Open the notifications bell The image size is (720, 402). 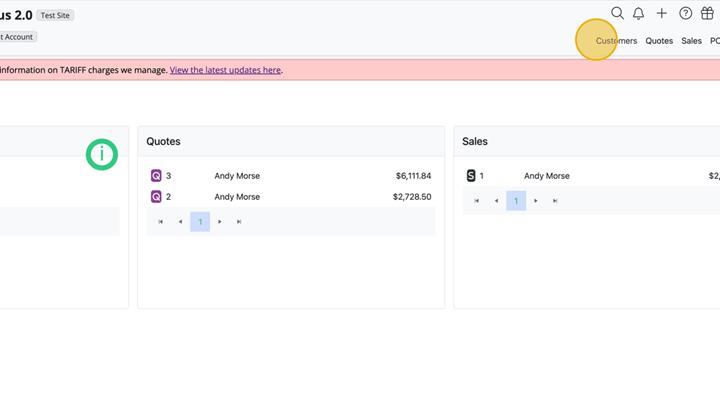(639, 13)
